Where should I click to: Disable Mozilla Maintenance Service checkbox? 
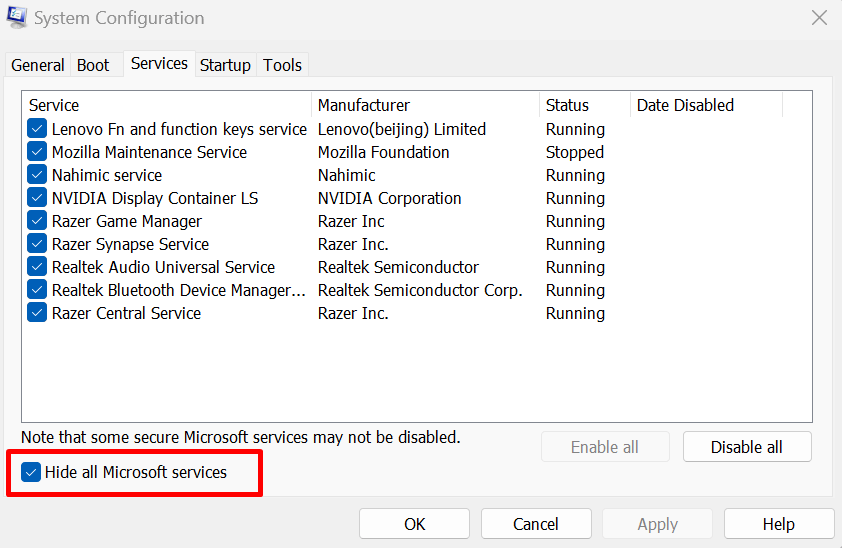(37, 152)
